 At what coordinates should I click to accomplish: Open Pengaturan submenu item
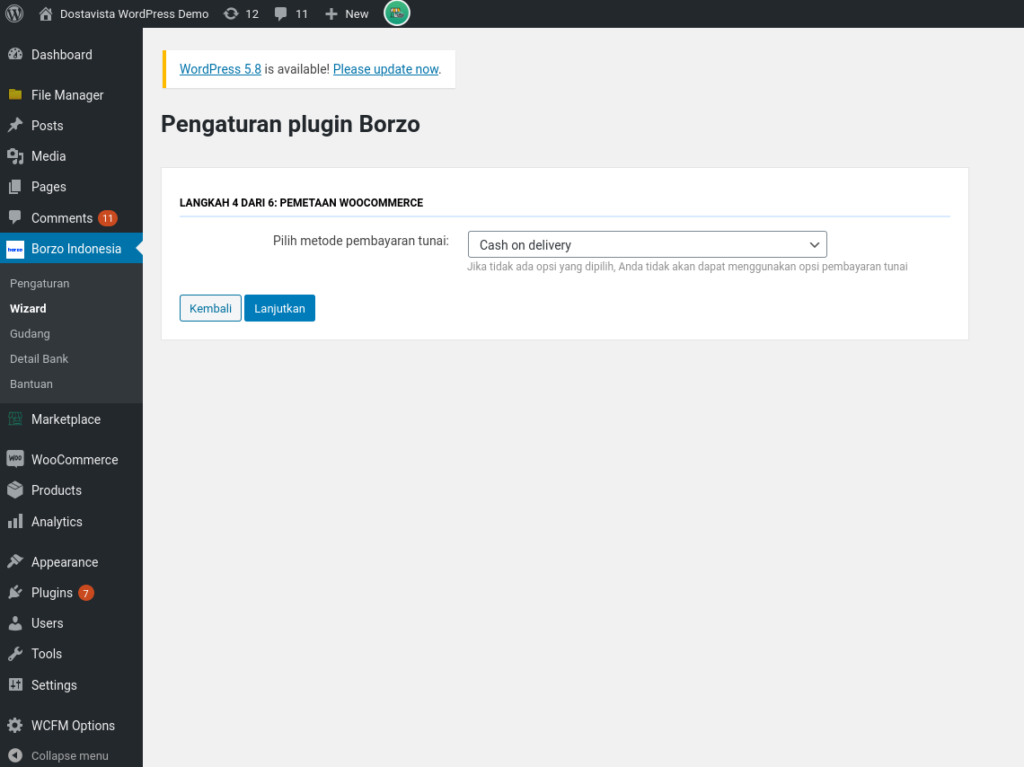[39, 284]
